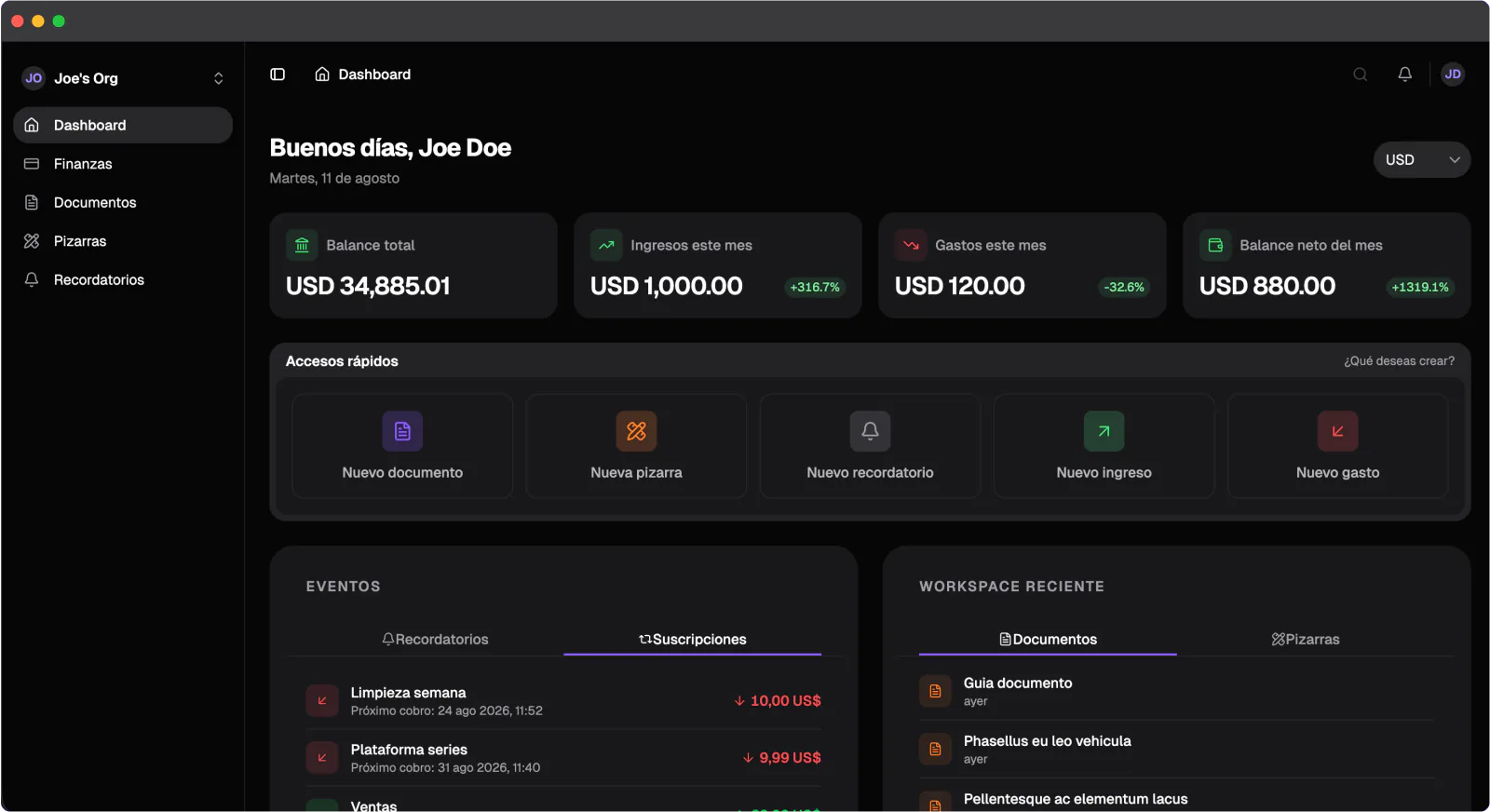This screenshot has height=812, width=1490.
Task: Open Recordatorios from the sidebar
Action: [x=123, y=279]
